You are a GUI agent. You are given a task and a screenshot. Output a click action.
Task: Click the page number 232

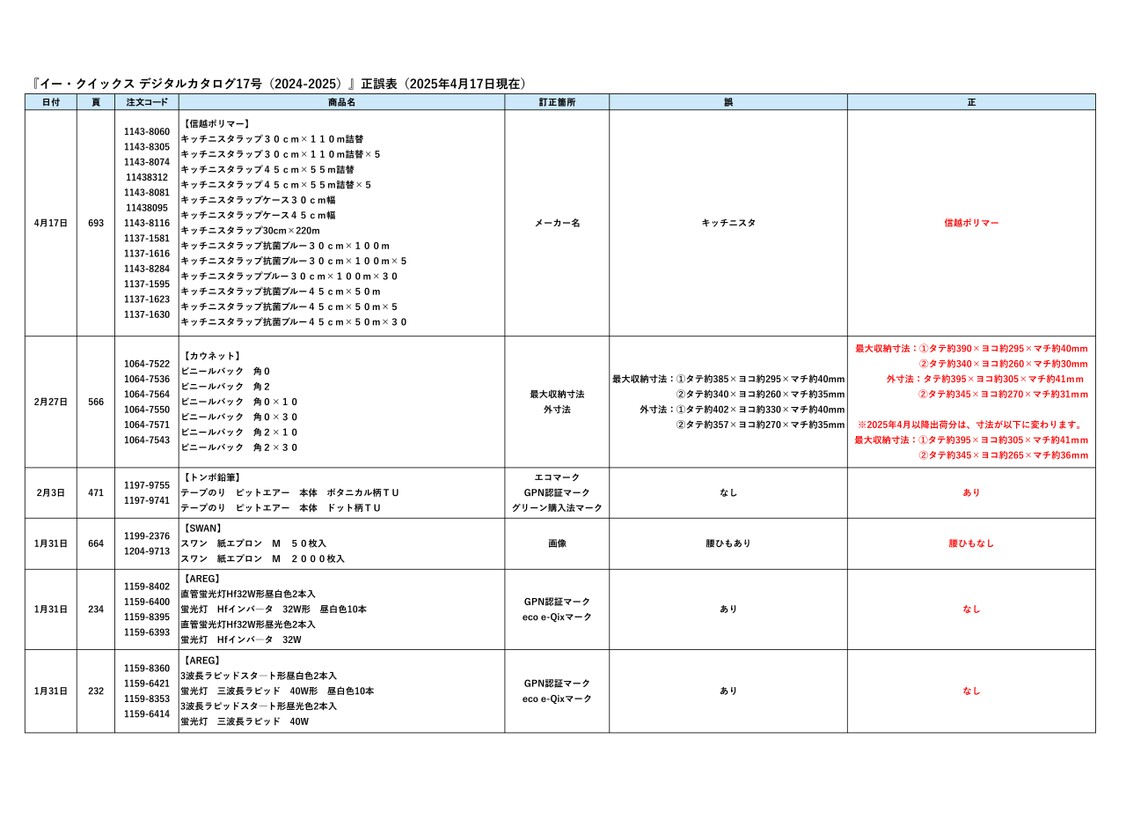click(x=96, y=691)
